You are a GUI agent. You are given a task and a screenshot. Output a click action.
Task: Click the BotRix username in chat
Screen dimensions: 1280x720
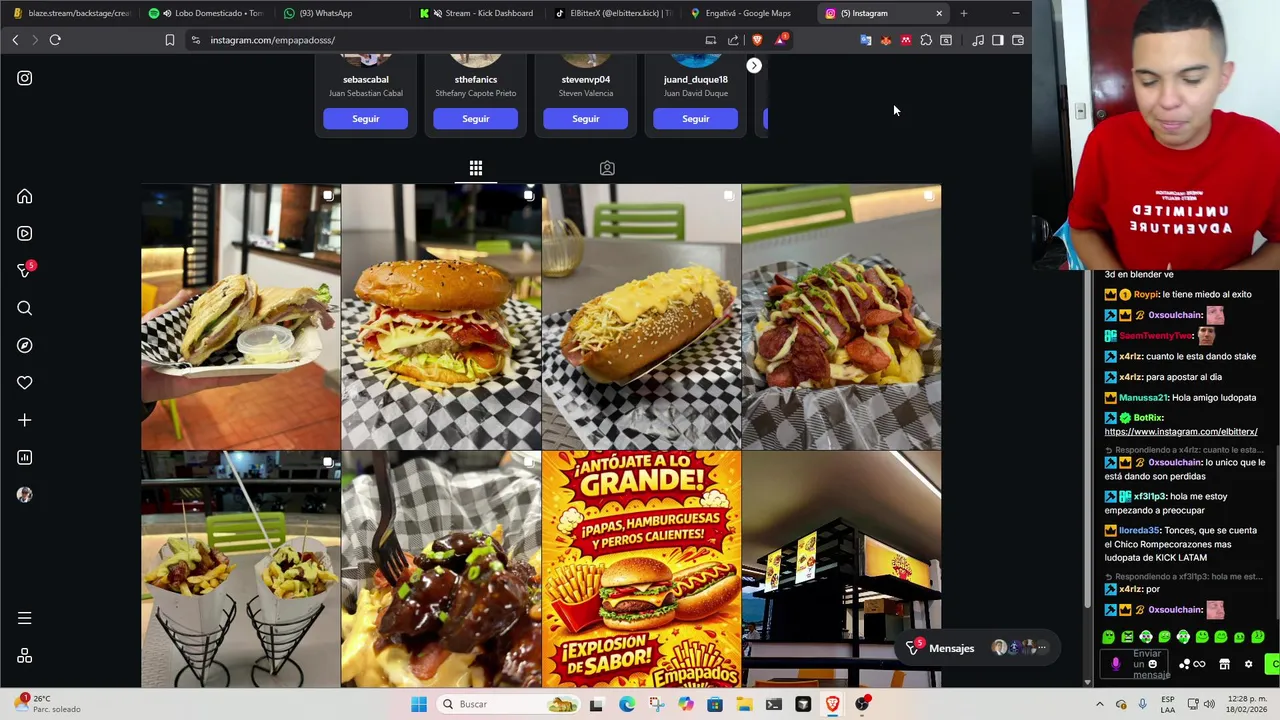1148,418
